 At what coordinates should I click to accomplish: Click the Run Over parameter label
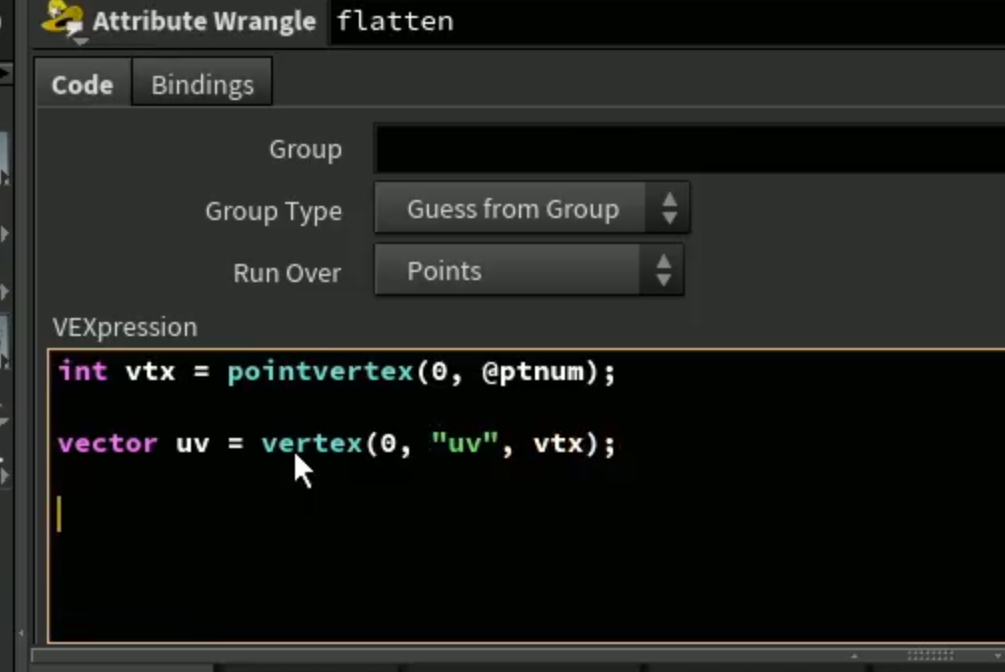point(287,273)
